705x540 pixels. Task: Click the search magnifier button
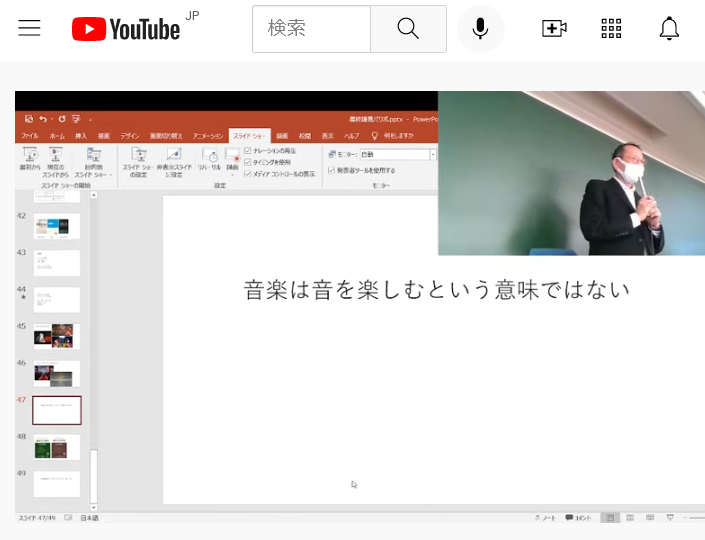[408, 29]
